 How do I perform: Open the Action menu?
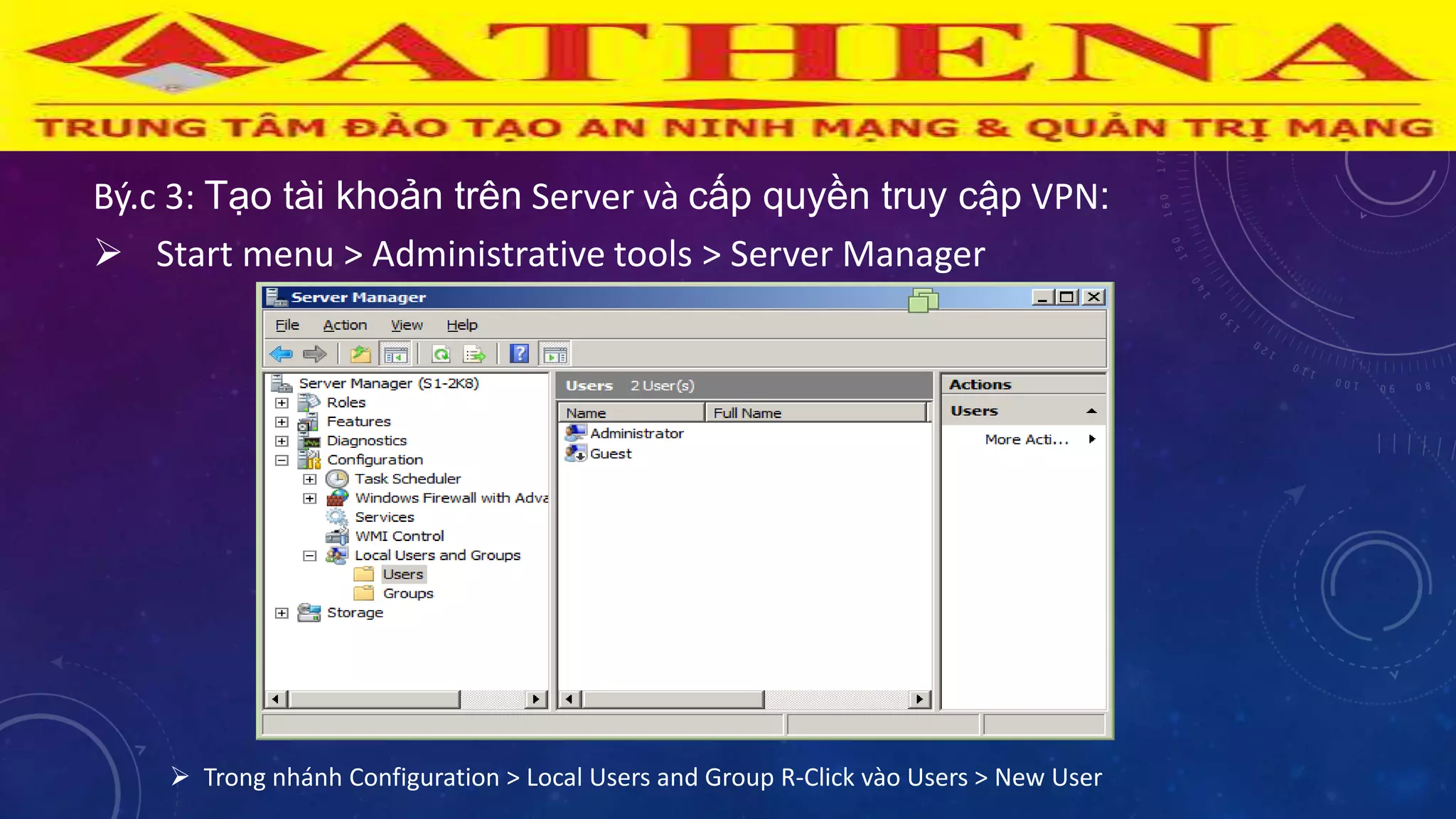(x=345, y=325)
